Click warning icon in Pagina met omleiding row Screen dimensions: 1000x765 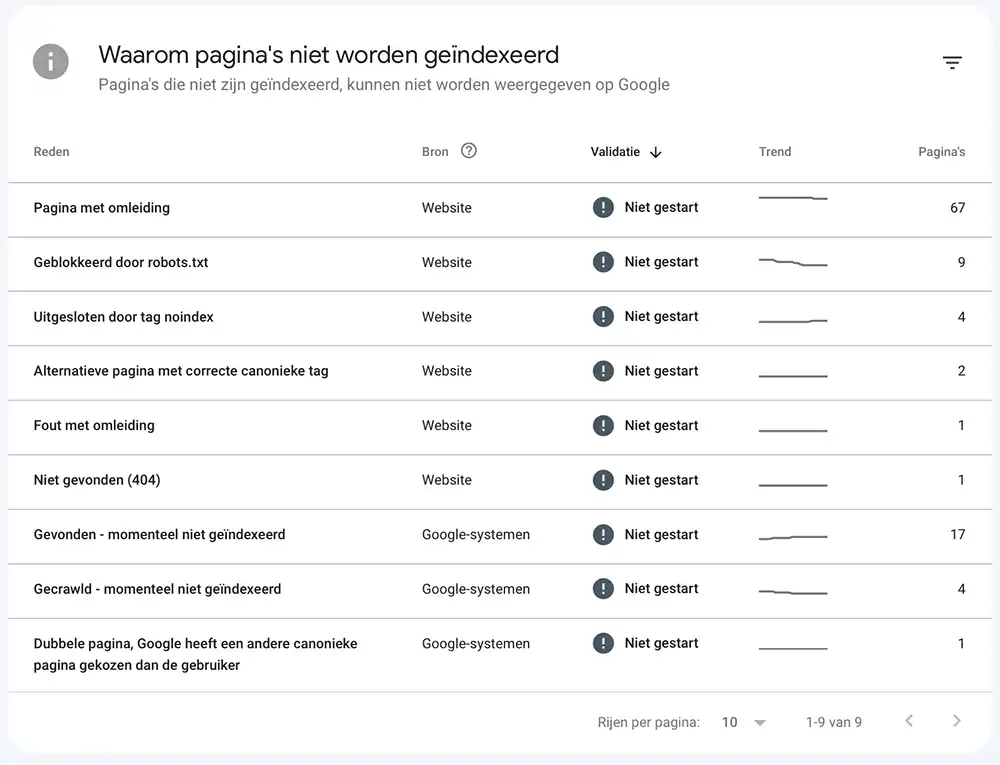(x=603, y=207)
